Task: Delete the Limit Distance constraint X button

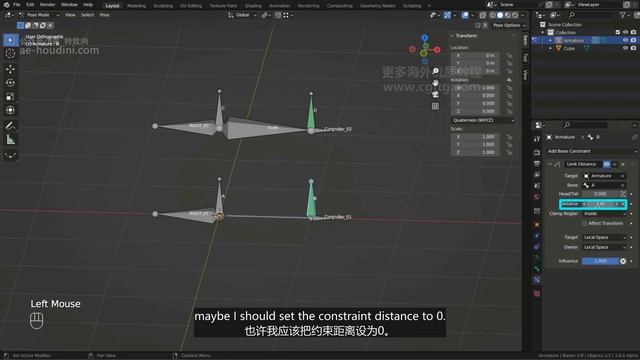Action: (623, 164)
